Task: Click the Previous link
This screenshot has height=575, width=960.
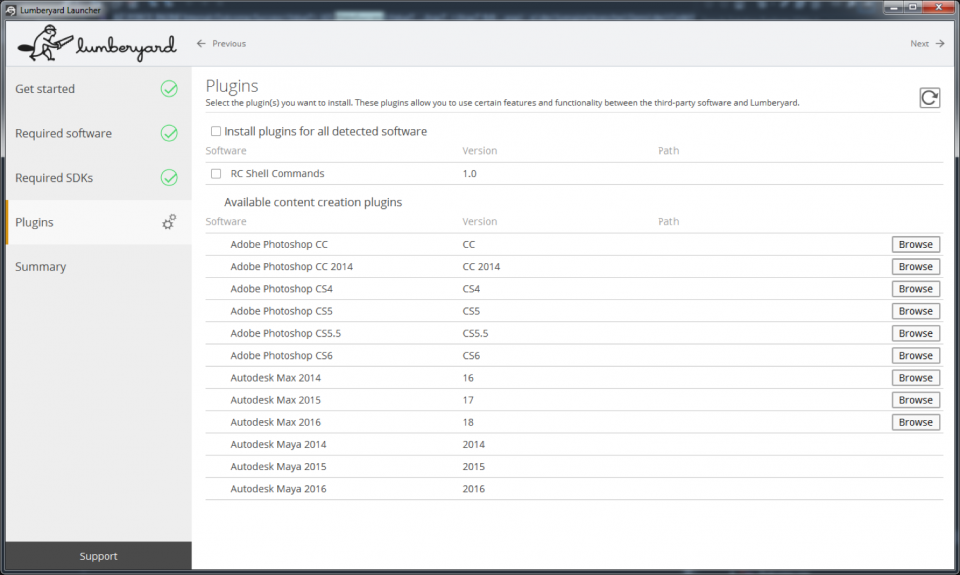Action: 229,43
